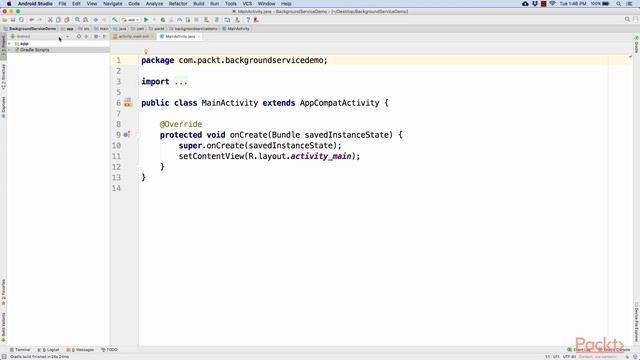Click the Open folder icon in toolbar

pyautogui.click(x=5, y=20)
